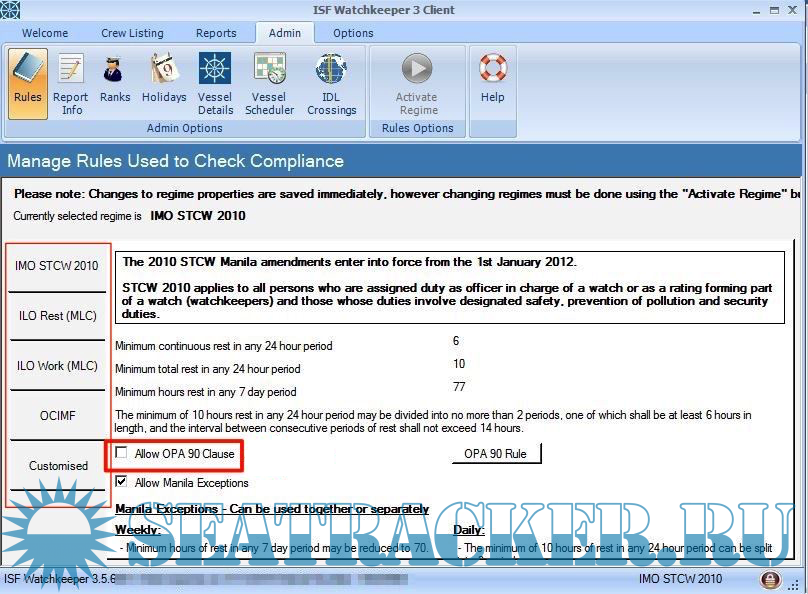Open the Reports tab
Screen dimensions: 808x594
216,33
